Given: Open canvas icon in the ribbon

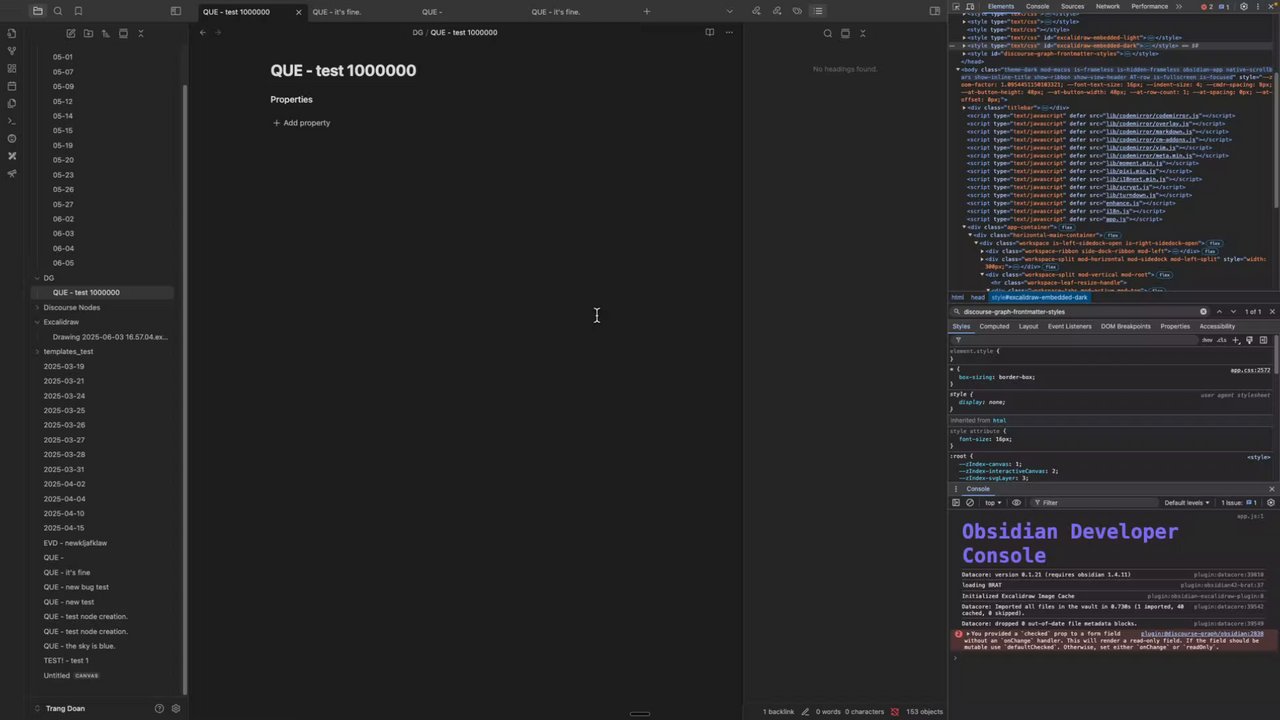Looking at the screenshot, I should 11,68.
